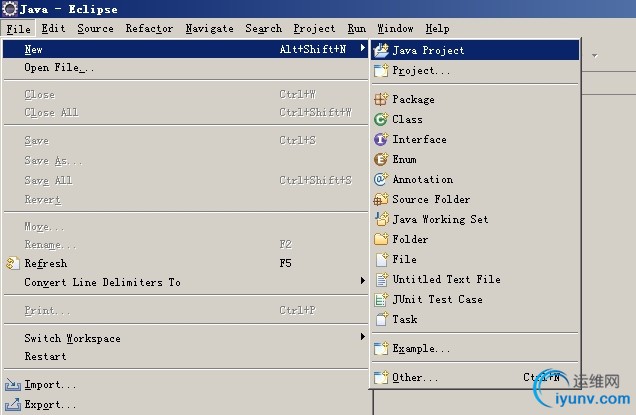Choose Other... in the New submenu
This screenshot has height=415, width=636.
click(415, 377)
